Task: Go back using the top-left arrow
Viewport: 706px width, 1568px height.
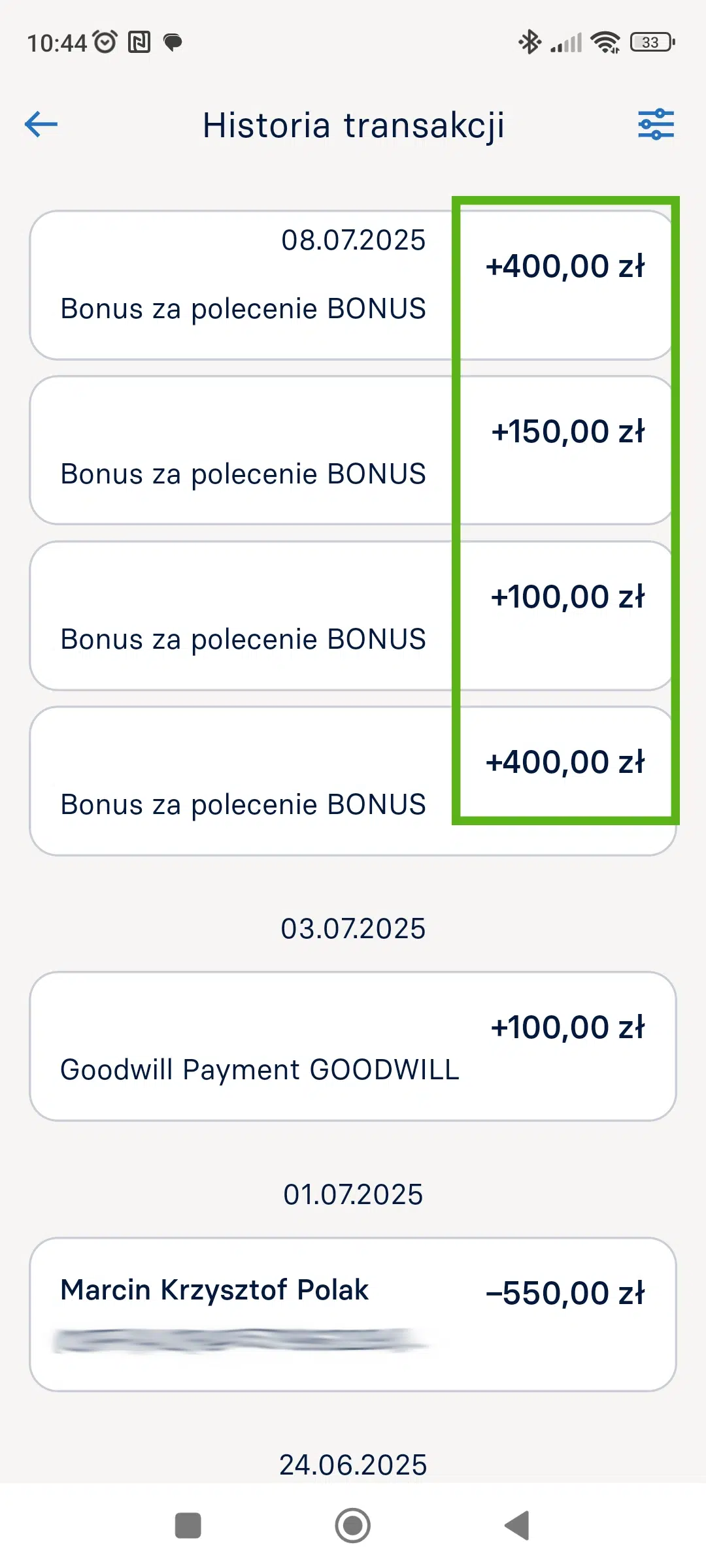Action: tap(41, 124)
